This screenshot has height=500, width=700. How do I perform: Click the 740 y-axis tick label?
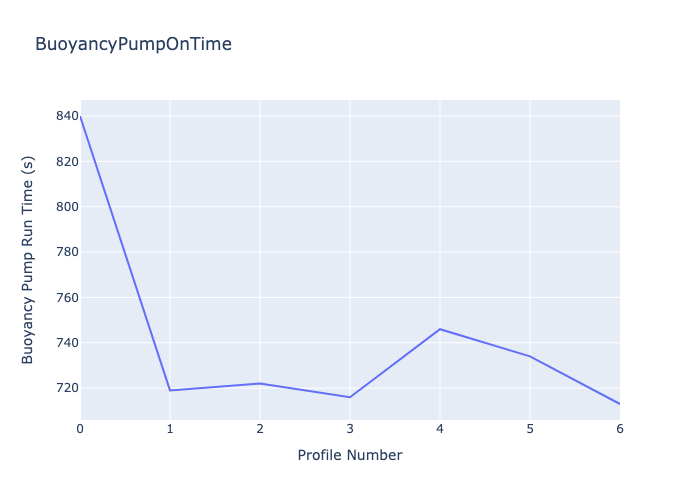coord(67,343)
